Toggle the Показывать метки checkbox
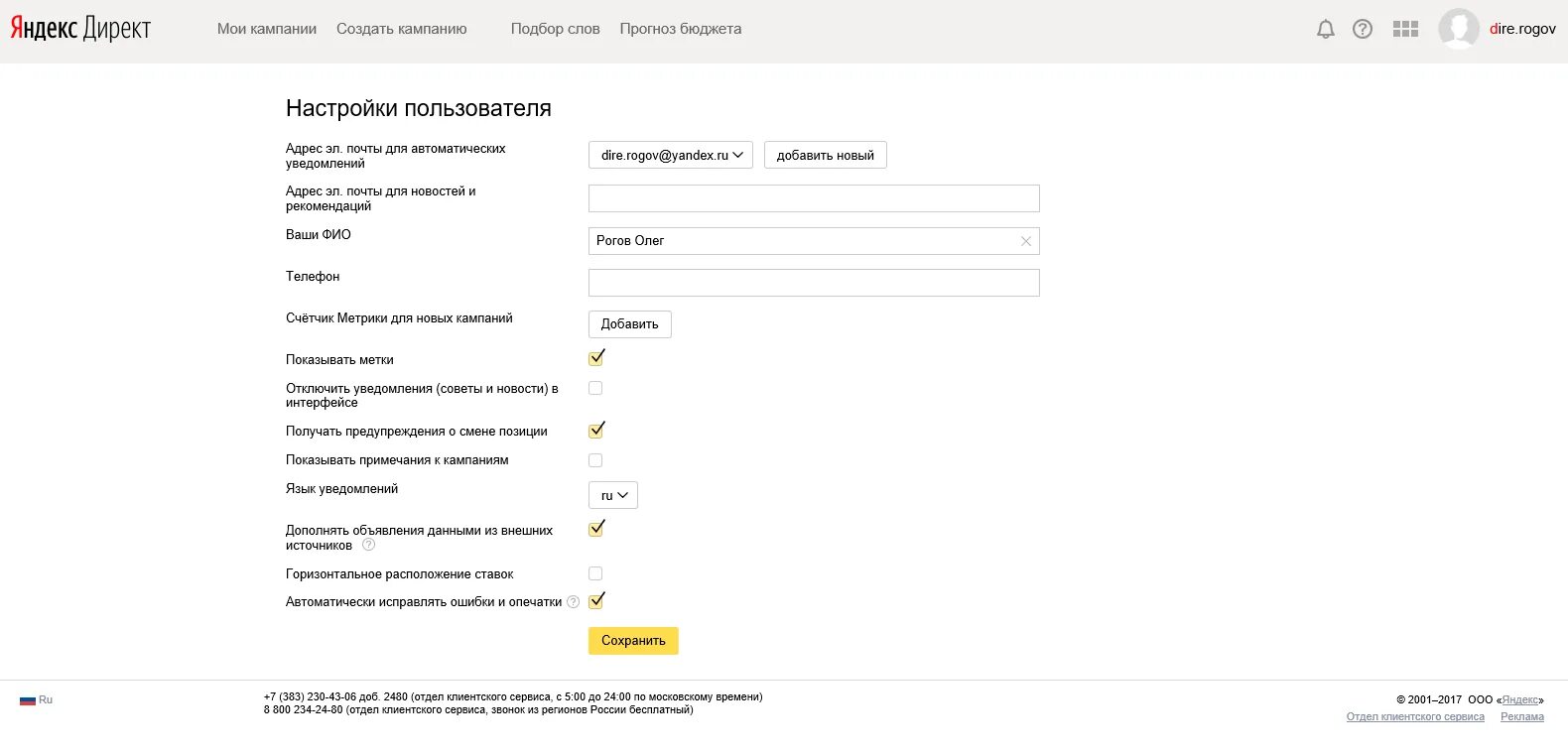This screenshot has height=754, width=1568. [595, 358]
